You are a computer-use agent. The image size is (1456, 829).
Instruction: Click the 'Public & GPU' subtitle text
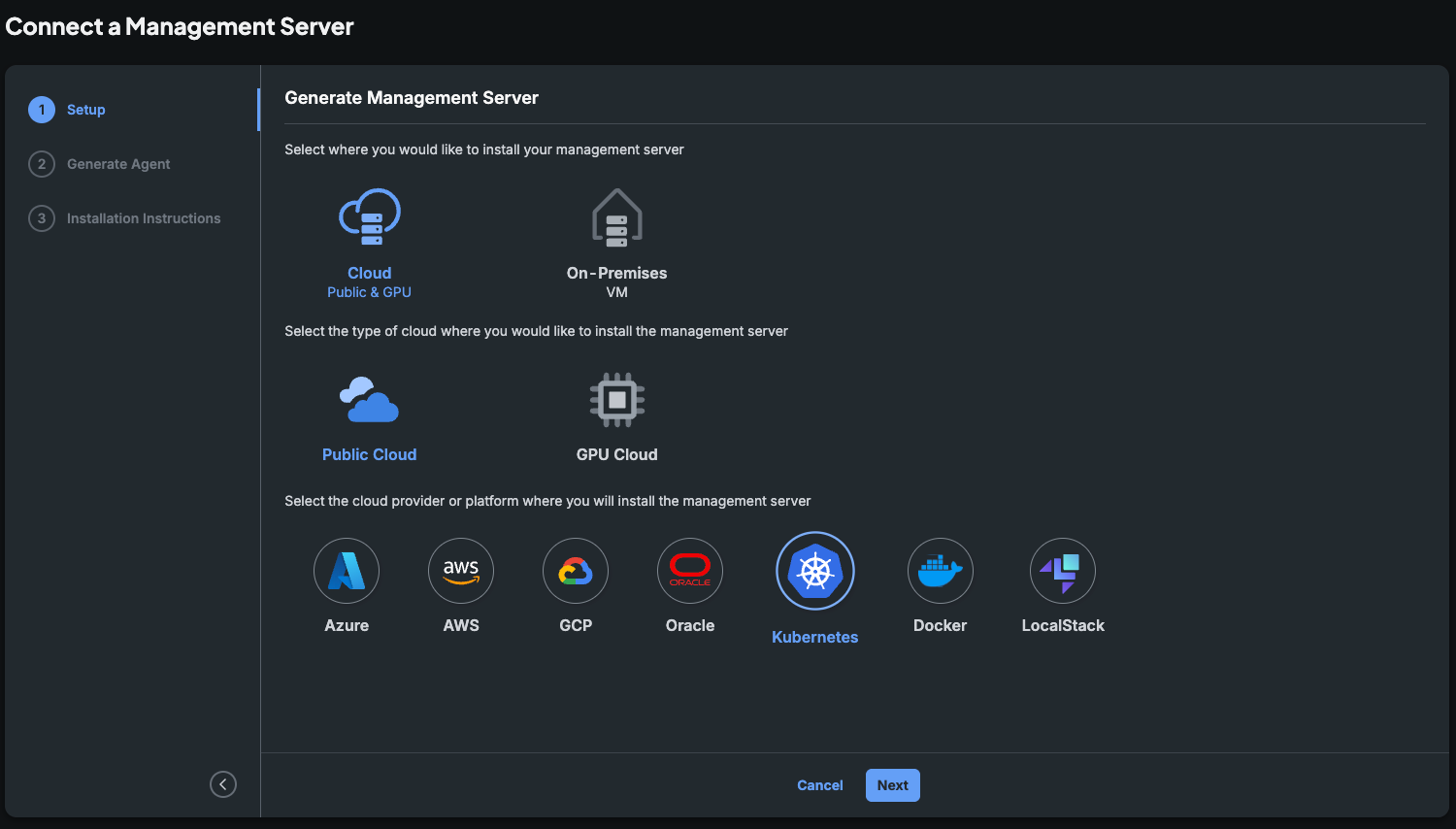coord(370,292)
